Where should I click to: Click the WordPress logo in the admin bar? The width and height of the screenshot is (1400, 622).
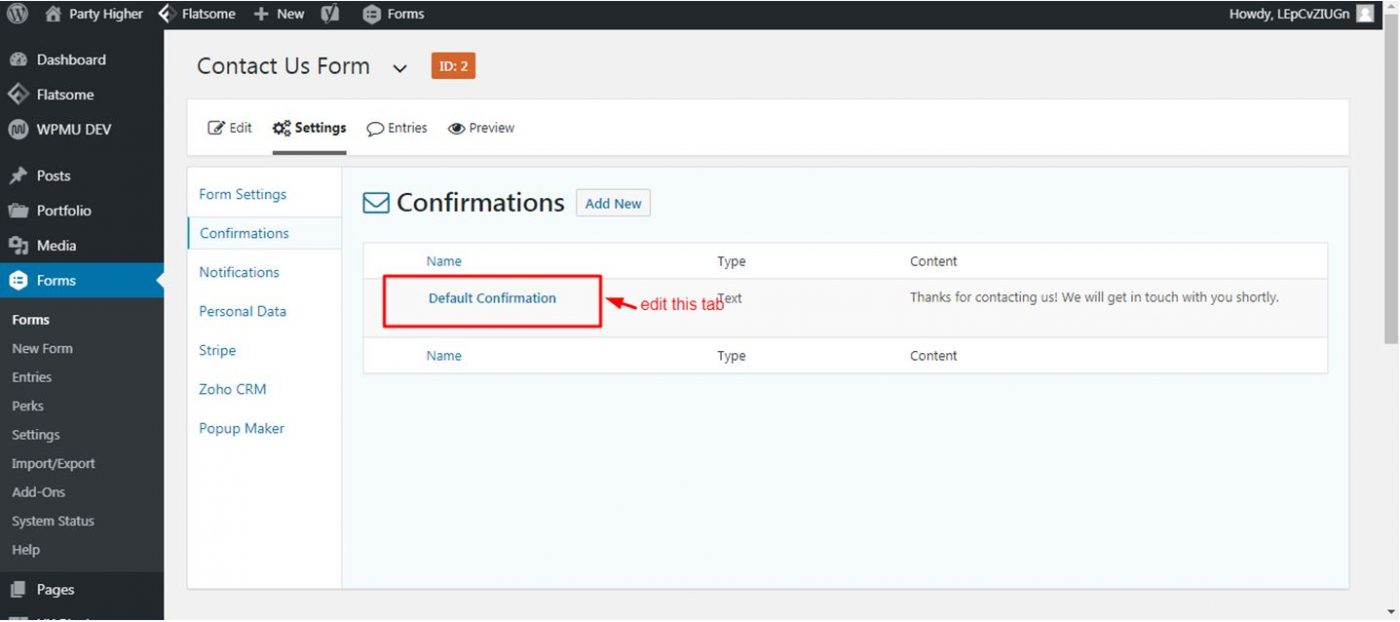click(15, 13)
